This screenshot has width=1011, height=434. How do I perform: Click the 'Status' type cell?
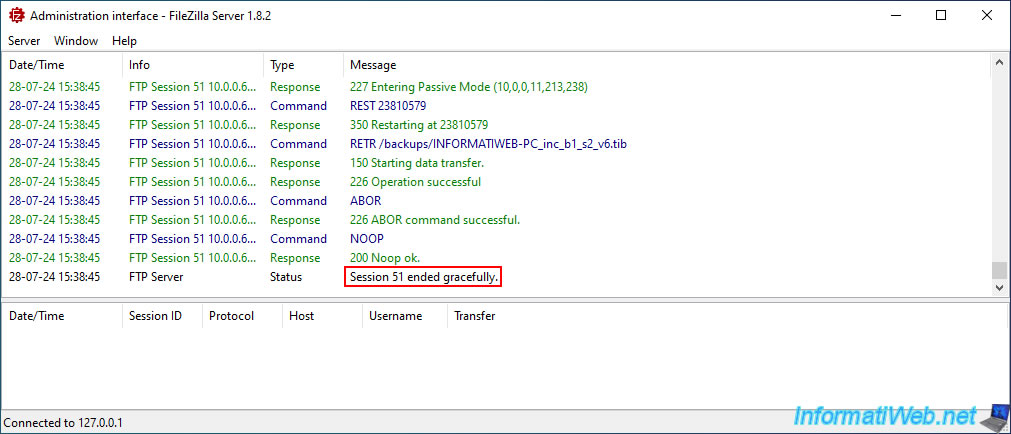click(x=286, y=277)
